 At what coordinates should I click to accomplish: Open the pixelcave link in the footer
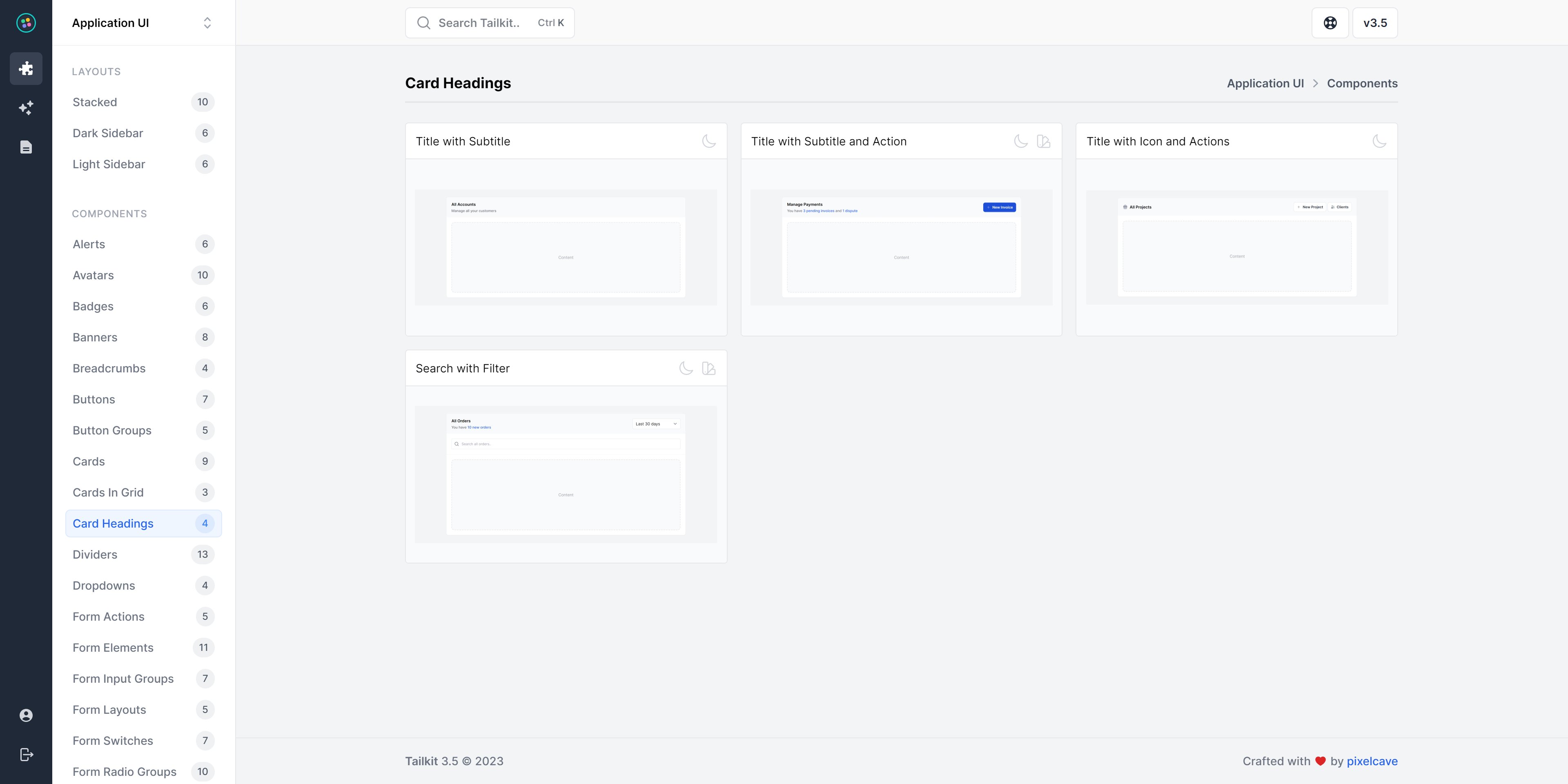click(x=1372, y=761)
